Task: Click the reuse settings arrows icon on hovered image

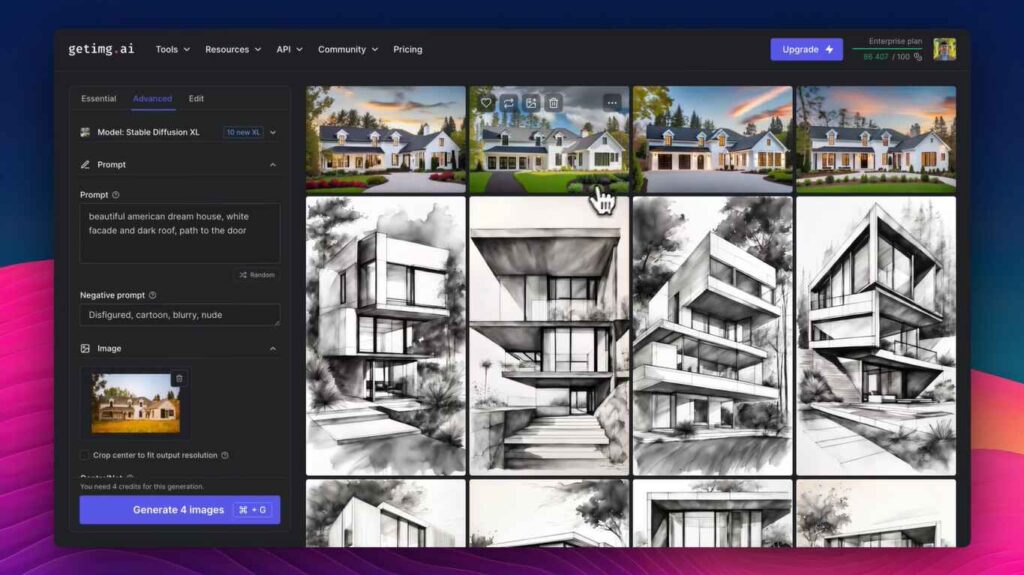Action: coord(508,103)
